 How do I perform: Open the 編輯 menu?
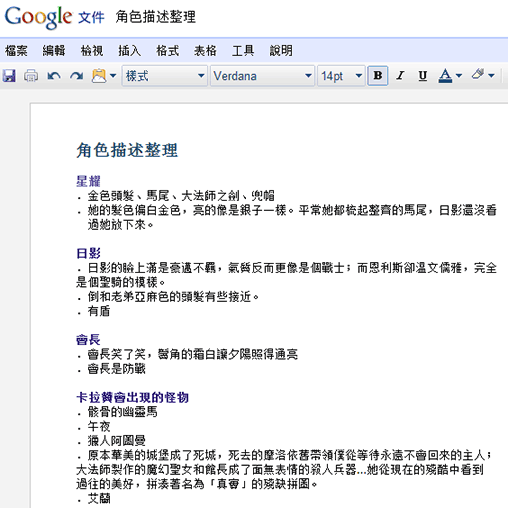pos(54,51)
